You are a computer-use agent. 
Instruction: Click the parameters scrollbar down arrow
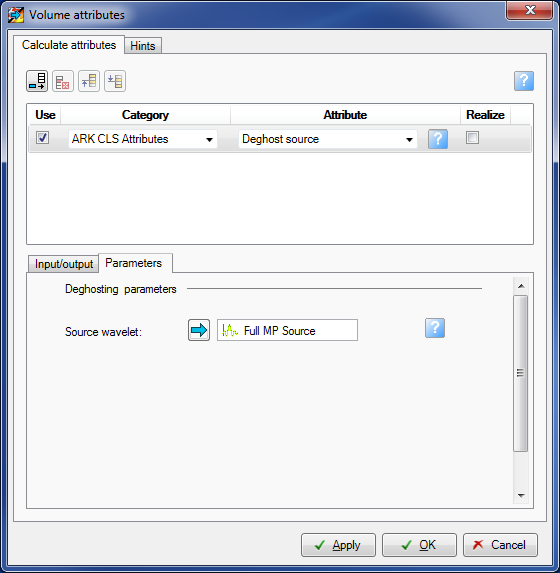[x=521, y=496]
